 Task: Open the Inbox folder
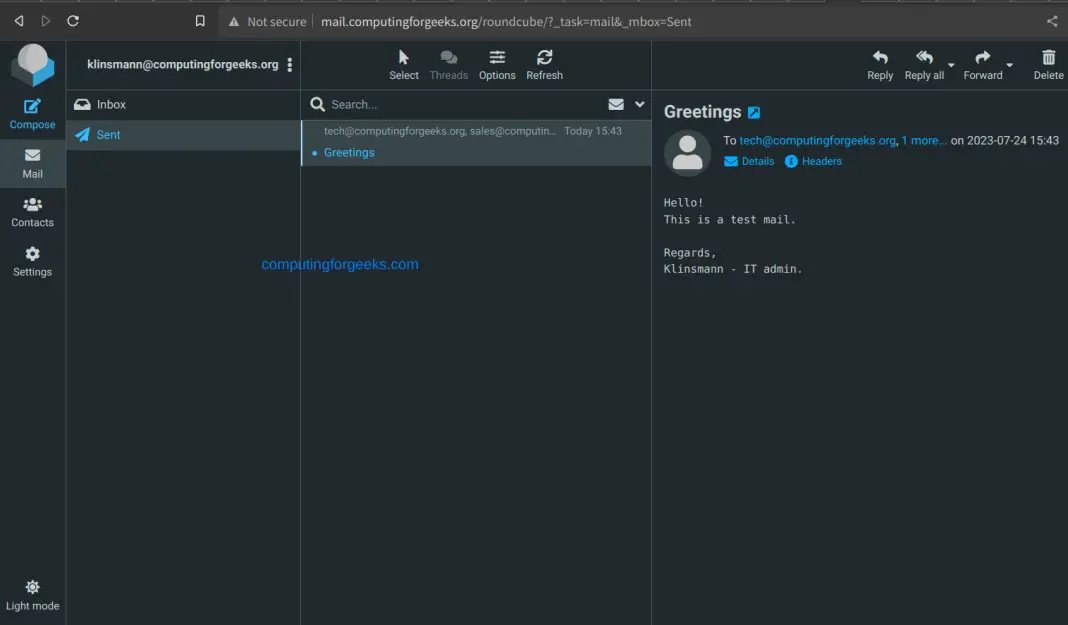tap(111, 104)
